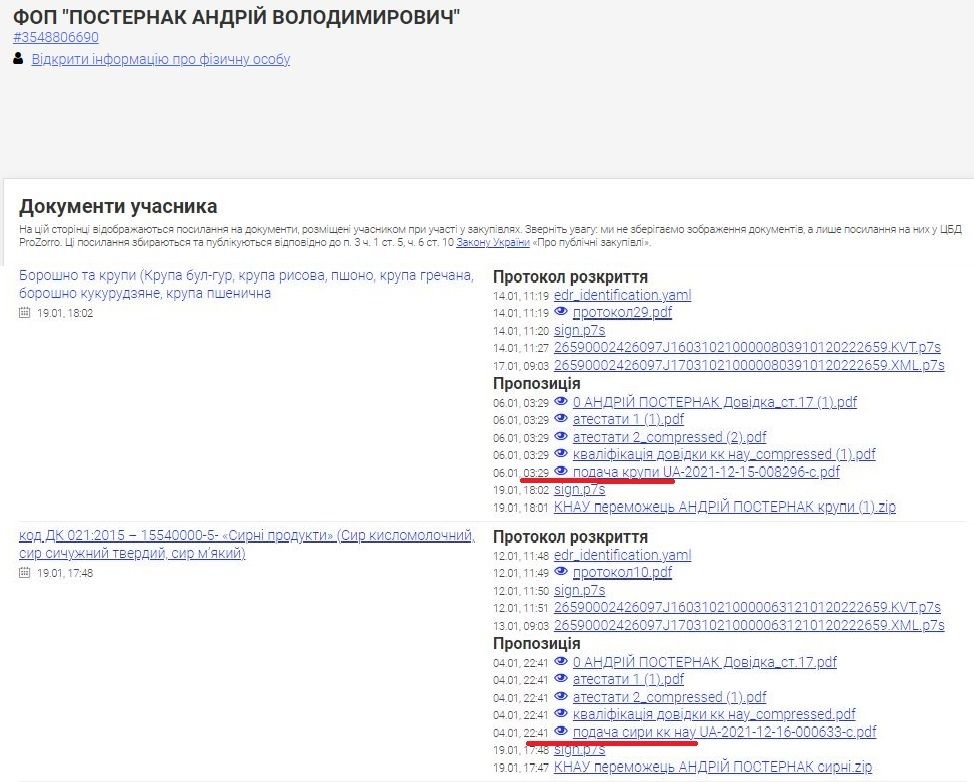This screenshot has width=974, height=782.
Task: Open the KVT.p7s file dated 14.01, 11:27
Action: (746, 348)
